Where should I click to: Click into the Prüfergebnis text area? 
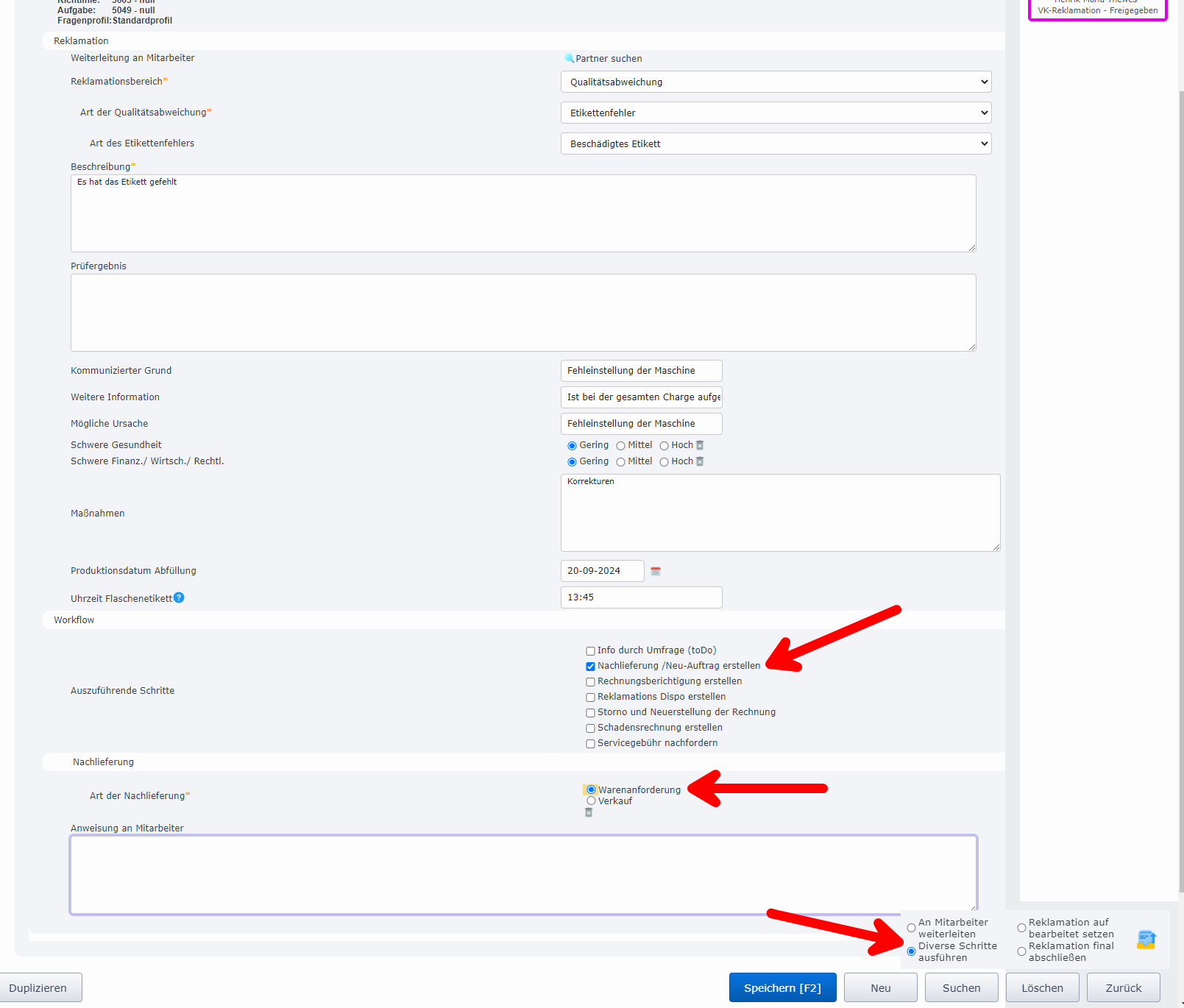click(523, 313)
